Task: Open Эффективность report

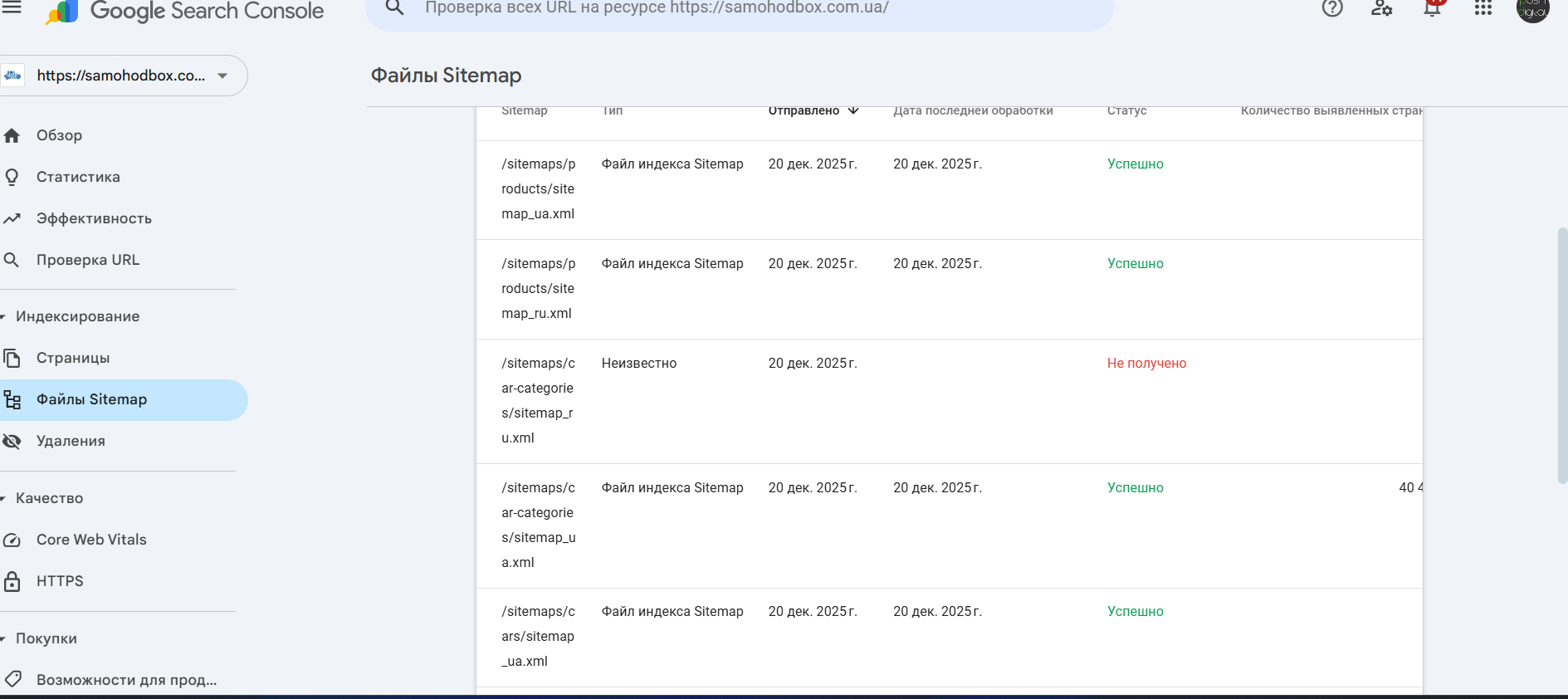Action: pyautogui.click(x=94, y=218)
